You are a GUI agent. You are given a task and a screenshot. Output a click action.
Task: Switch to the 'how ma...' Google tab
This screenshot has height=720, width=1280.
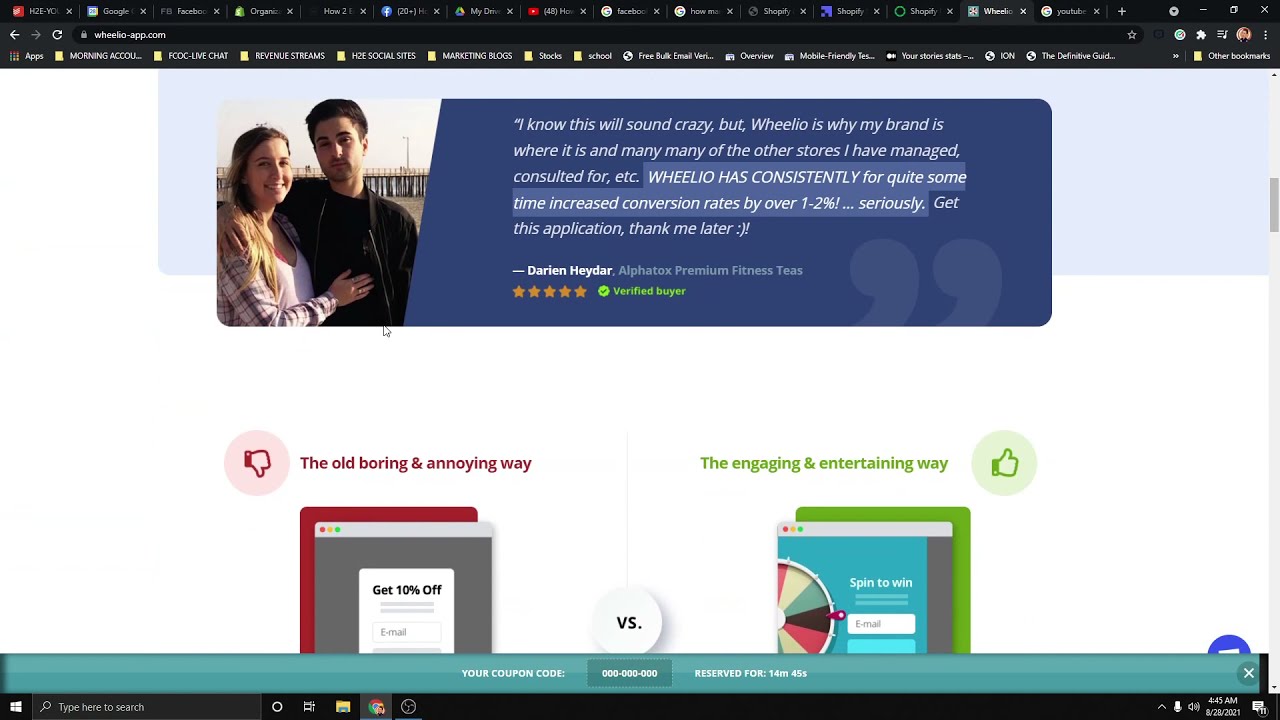click(x=703, y=11)
